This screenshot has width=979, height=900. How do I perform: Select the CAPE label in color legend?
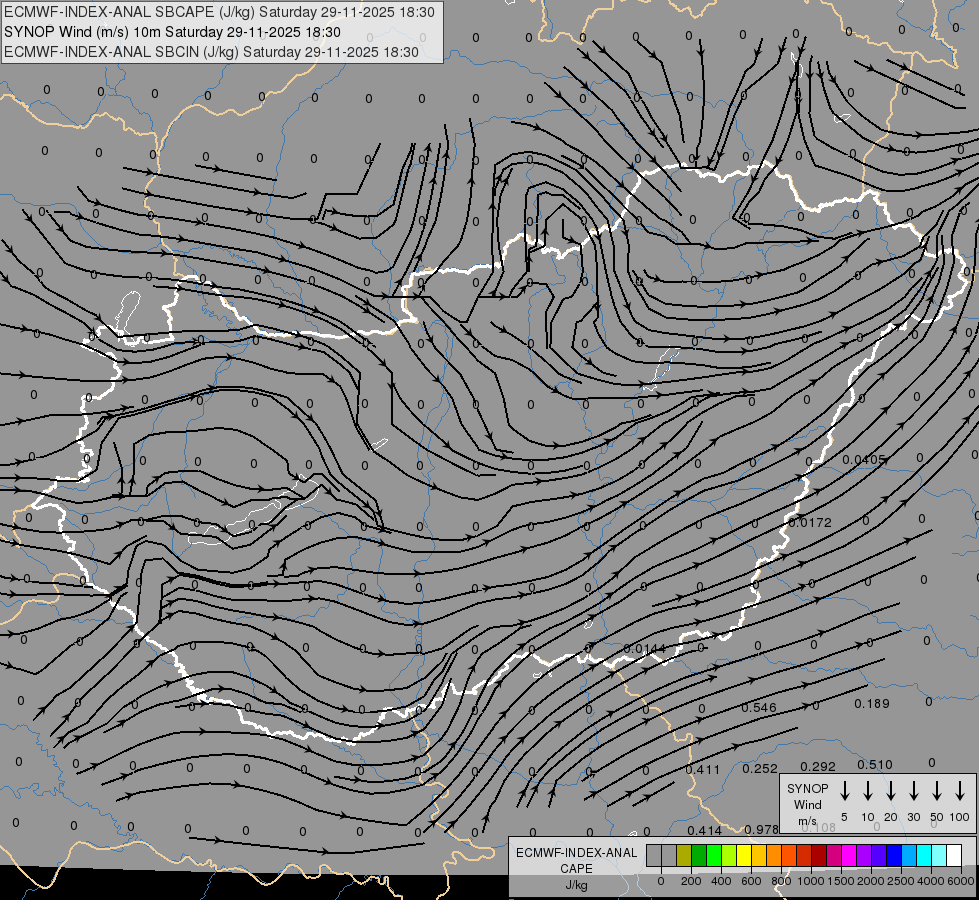coord(576,868)
